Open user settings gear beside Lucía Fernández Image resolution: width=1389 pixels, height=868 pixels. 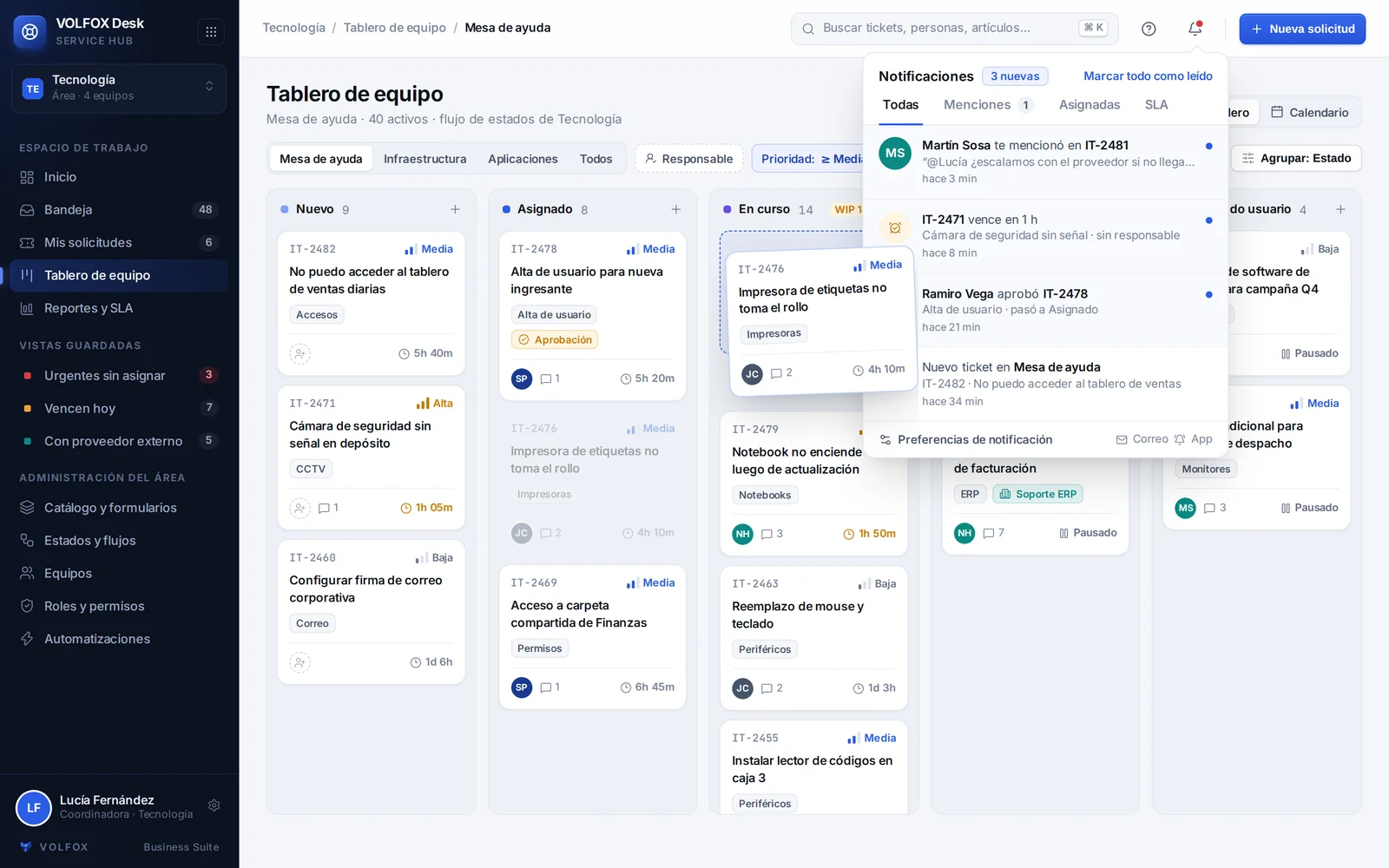click(x=214, y=806)
